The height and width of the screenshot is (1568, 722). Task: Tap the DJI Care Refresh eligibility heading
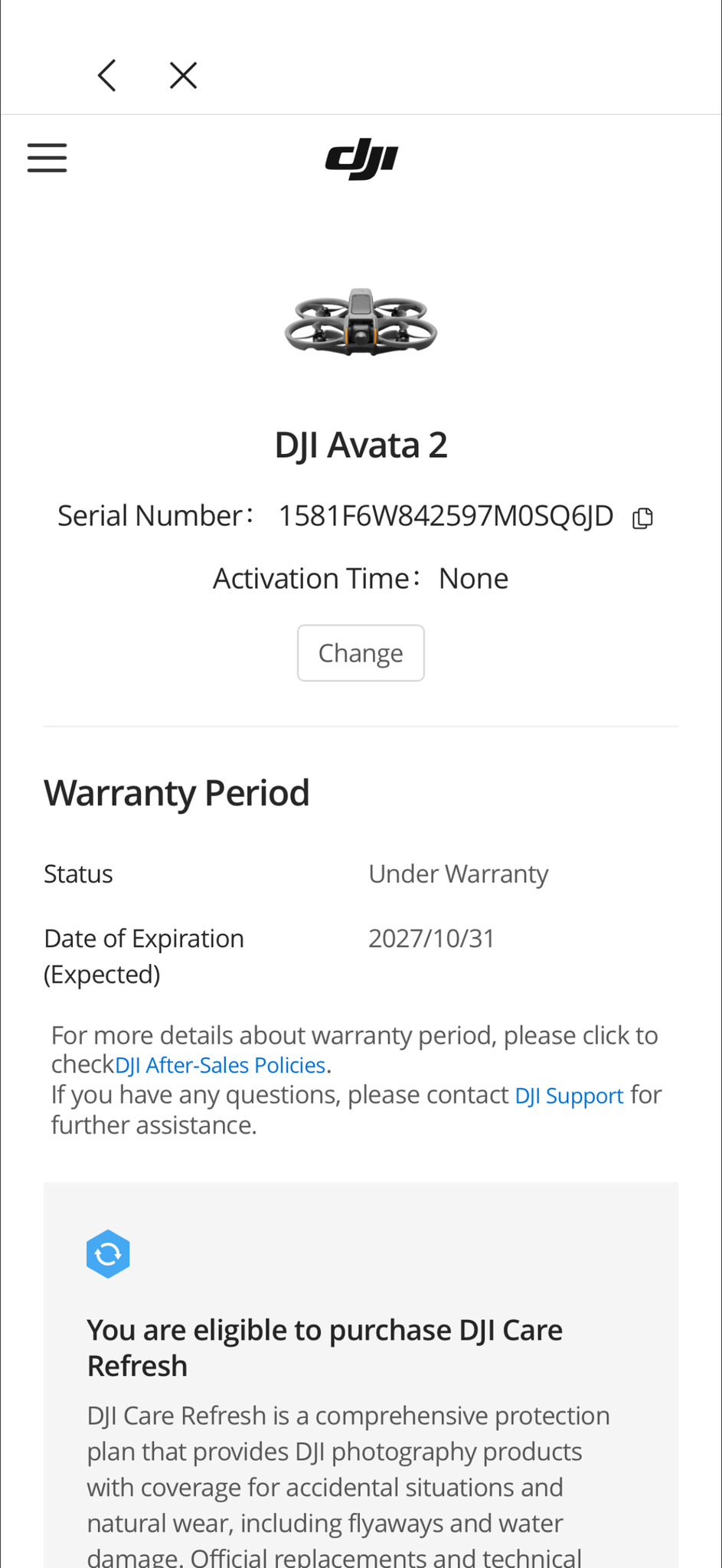pos(325,1347)
